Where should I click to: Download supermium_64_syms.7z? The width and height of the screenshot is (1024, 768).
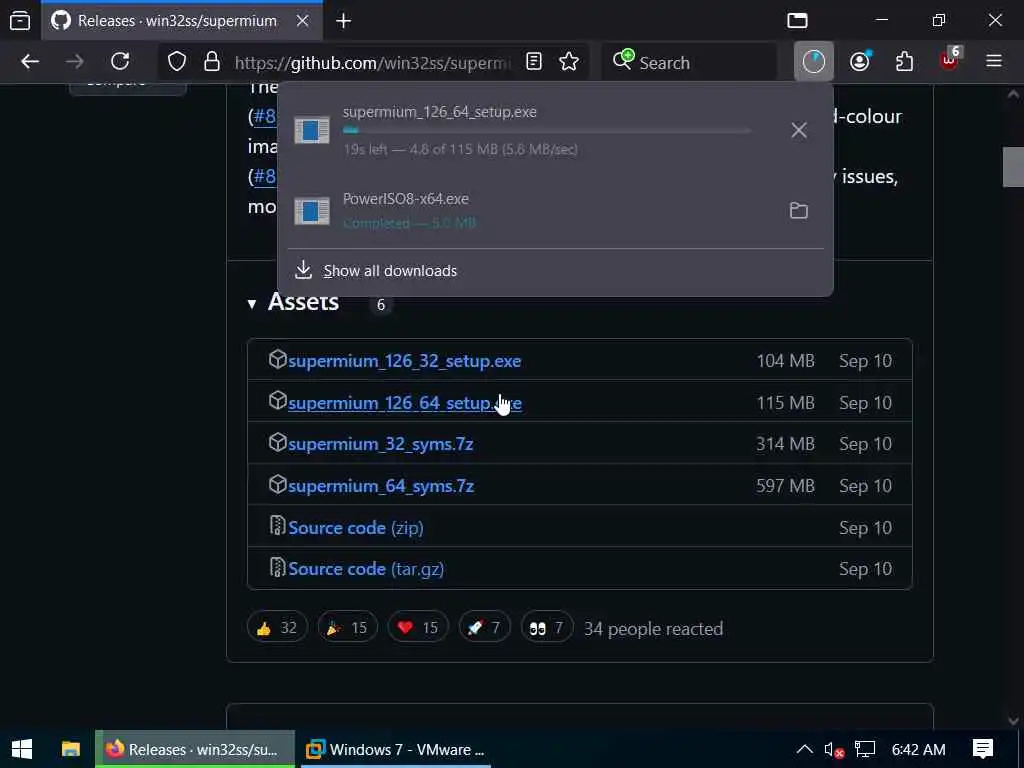381,486
